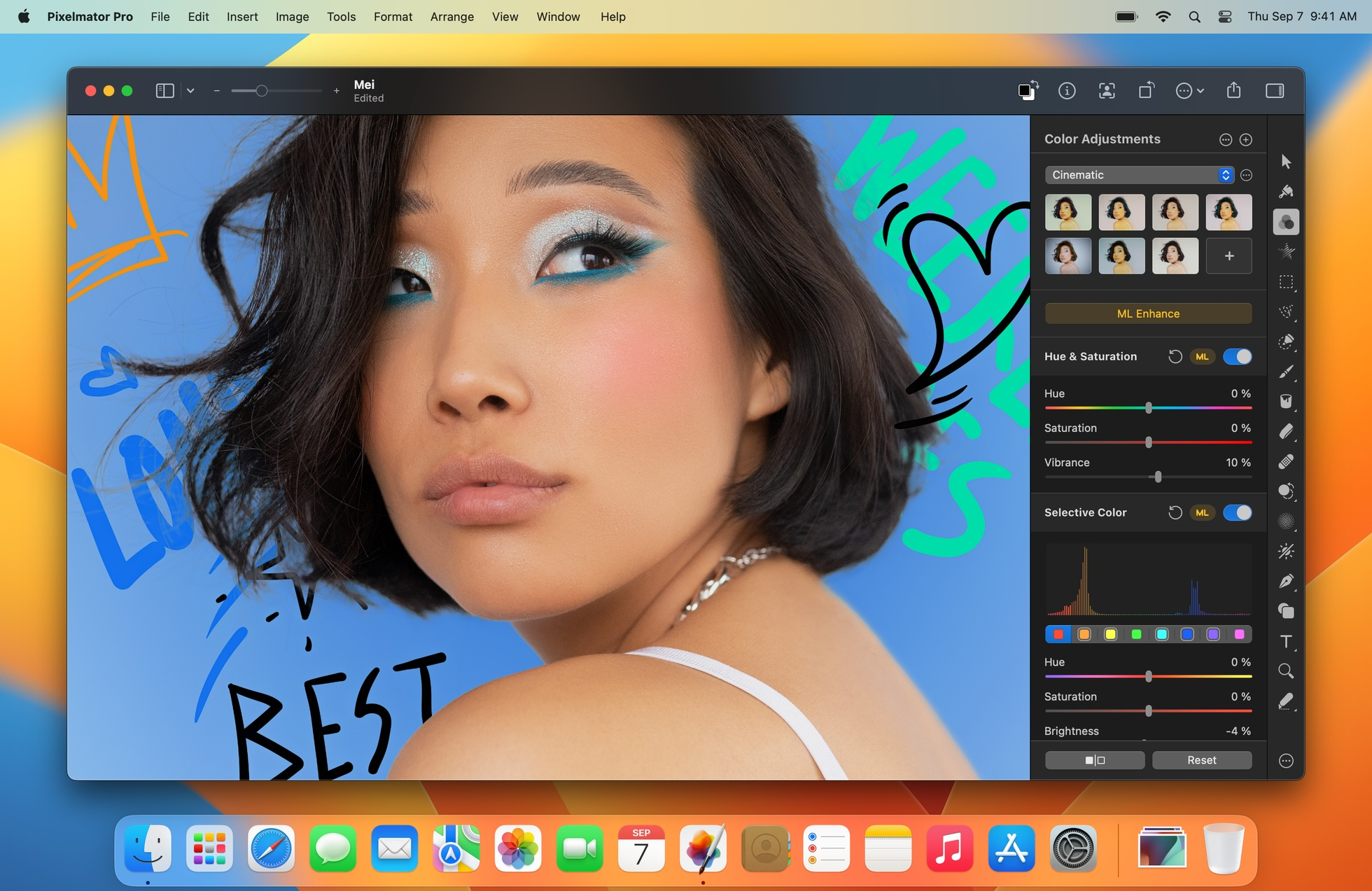Reset Selective Color with the revert arrow
Image resolution: width=1372 pixels, height=891 pixels.
coord(1175,512)
